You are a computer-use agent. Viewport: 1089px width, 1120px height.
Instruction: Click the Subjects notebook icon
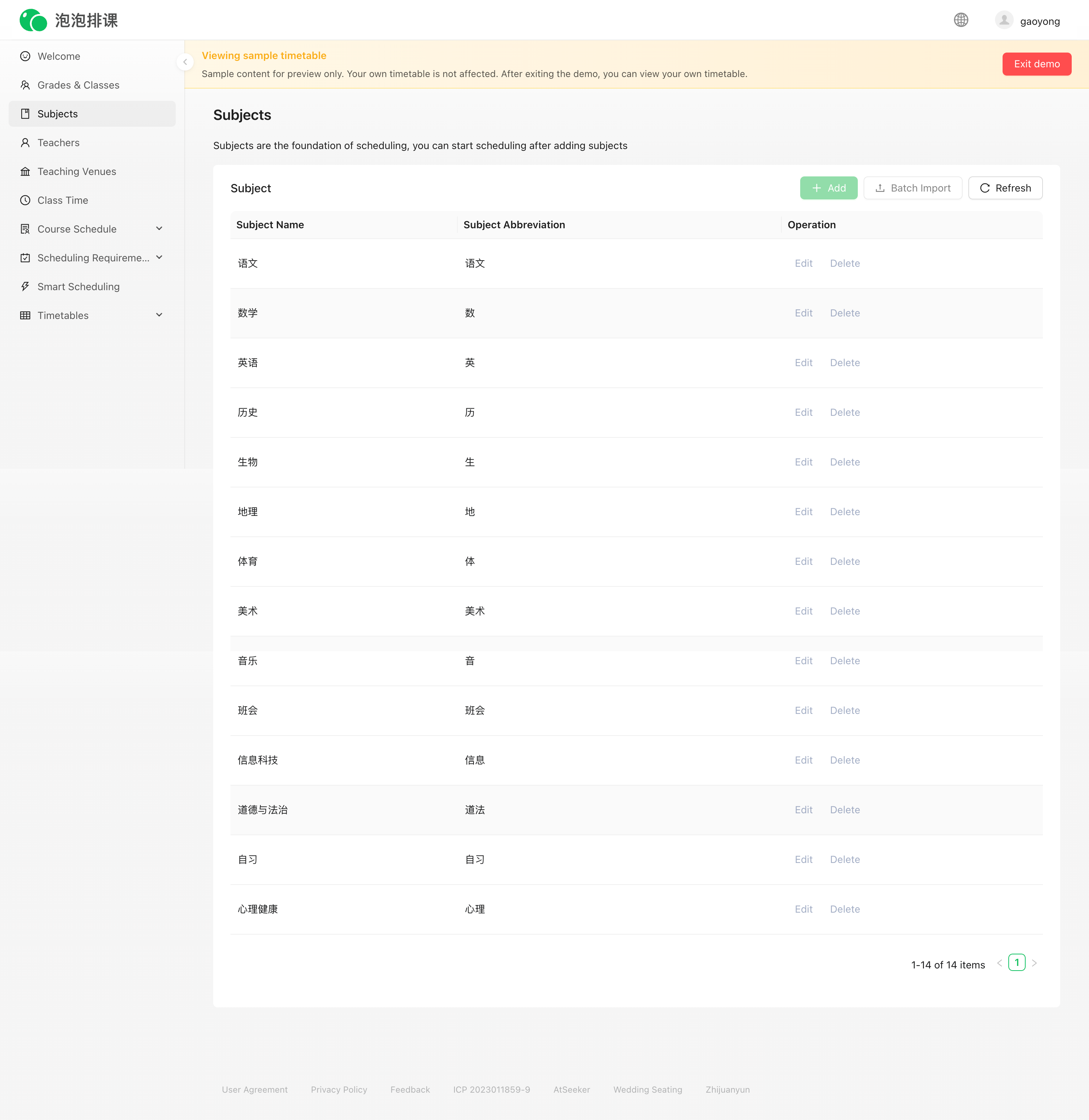pyautogui.click(x=25, y=113)
